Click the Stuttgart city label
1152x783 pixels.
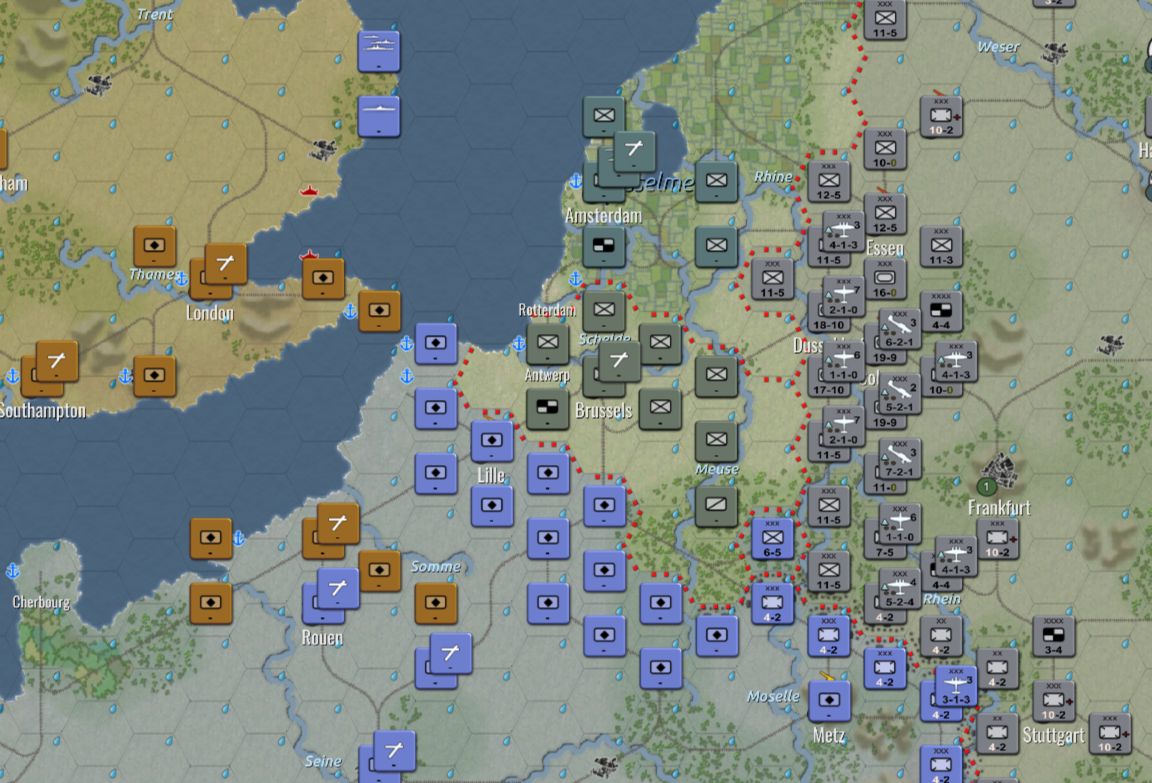pyautogui.click(x=1053, y=735)
